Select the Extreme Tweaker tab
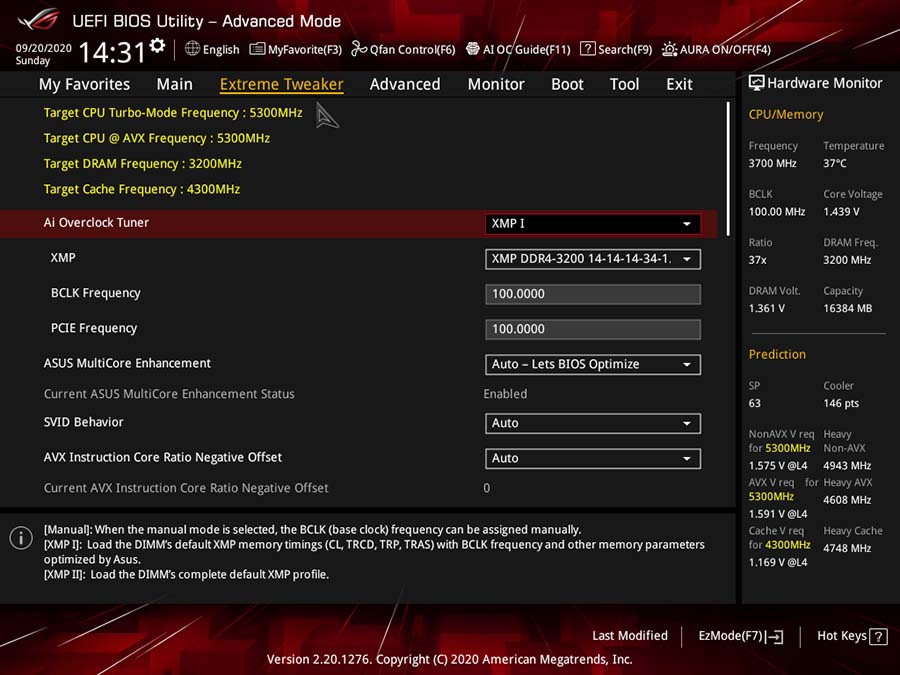This screenshot has width=900, height=675. click(281, 84)
